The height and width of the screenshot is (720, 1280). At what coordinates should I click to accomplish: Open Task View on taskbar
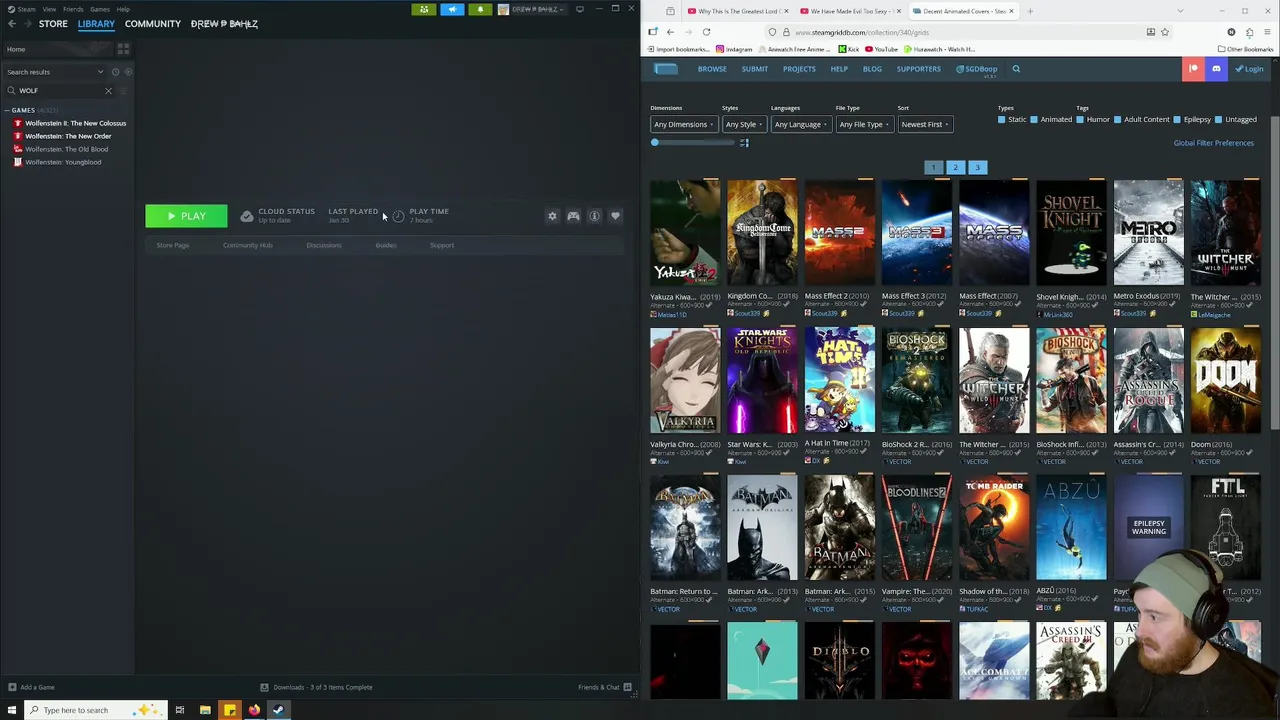pyautogui.click(x=180, y=710)
